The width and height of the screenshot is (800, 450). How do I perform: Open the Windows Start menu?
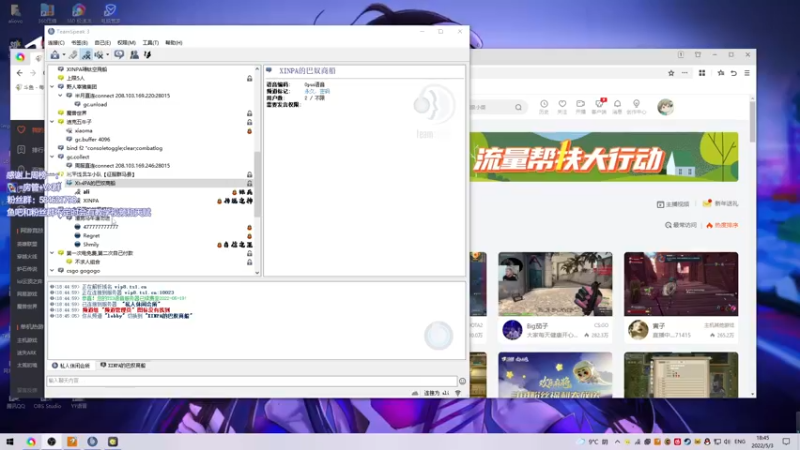coord(10,441)
